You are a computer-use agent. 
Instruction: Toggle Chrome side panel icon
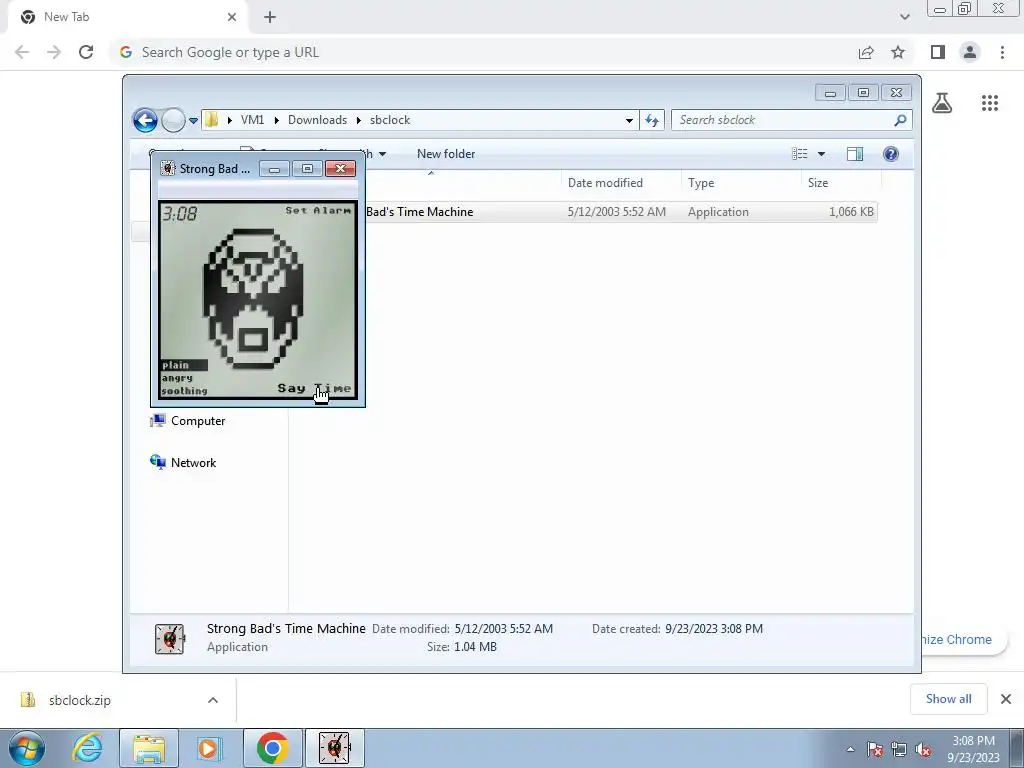point(938,52)
